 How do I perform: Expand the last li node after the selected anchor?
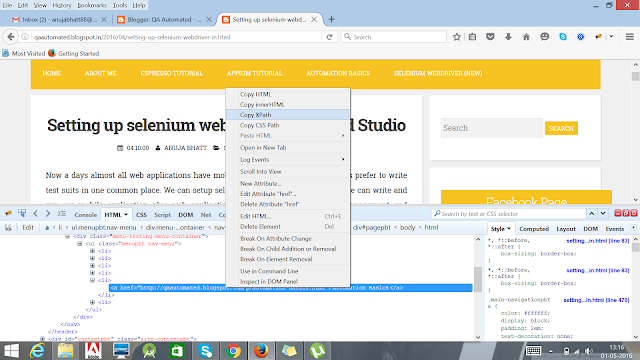coord(92,302)
